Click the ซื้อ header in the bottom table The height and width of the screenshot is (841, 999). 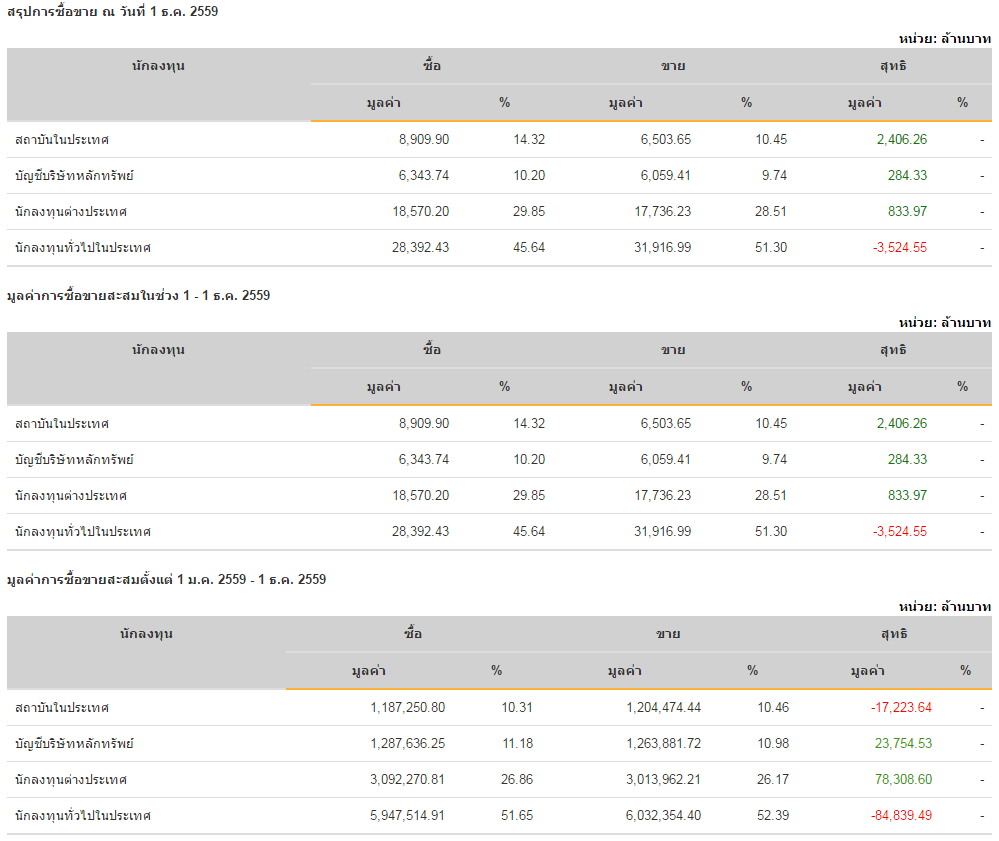click(x=413, y=634)
